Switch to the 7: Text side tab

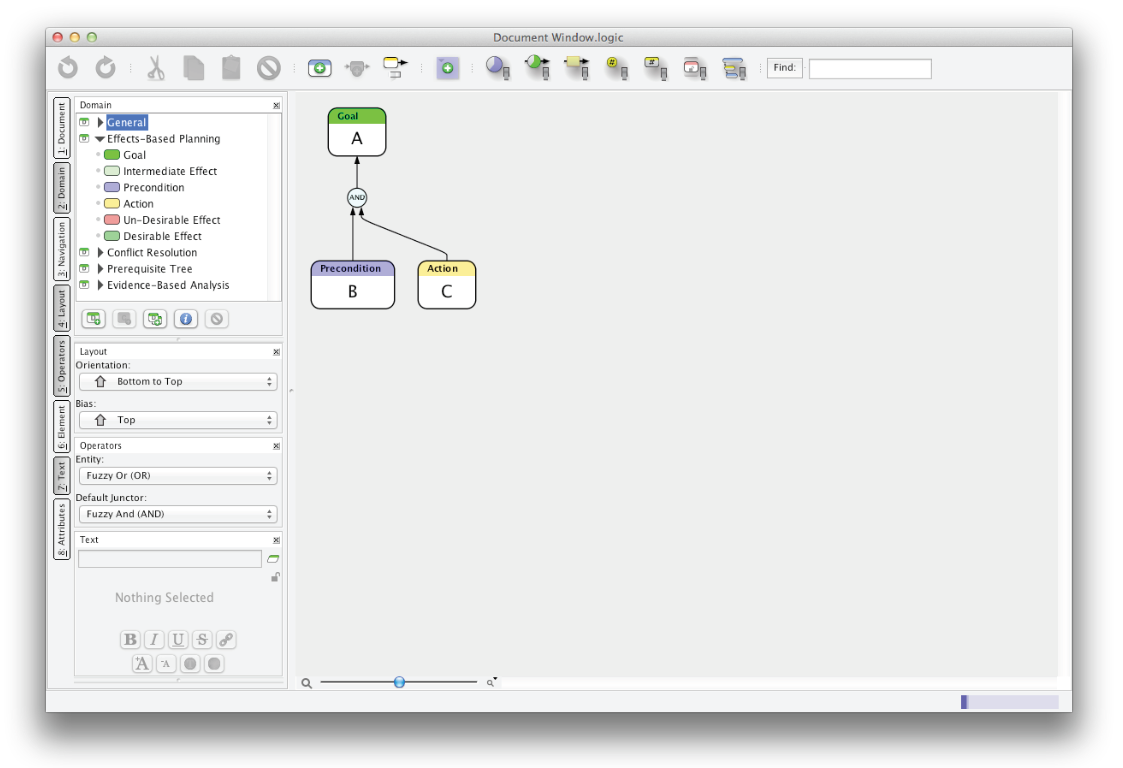[62, 476]
